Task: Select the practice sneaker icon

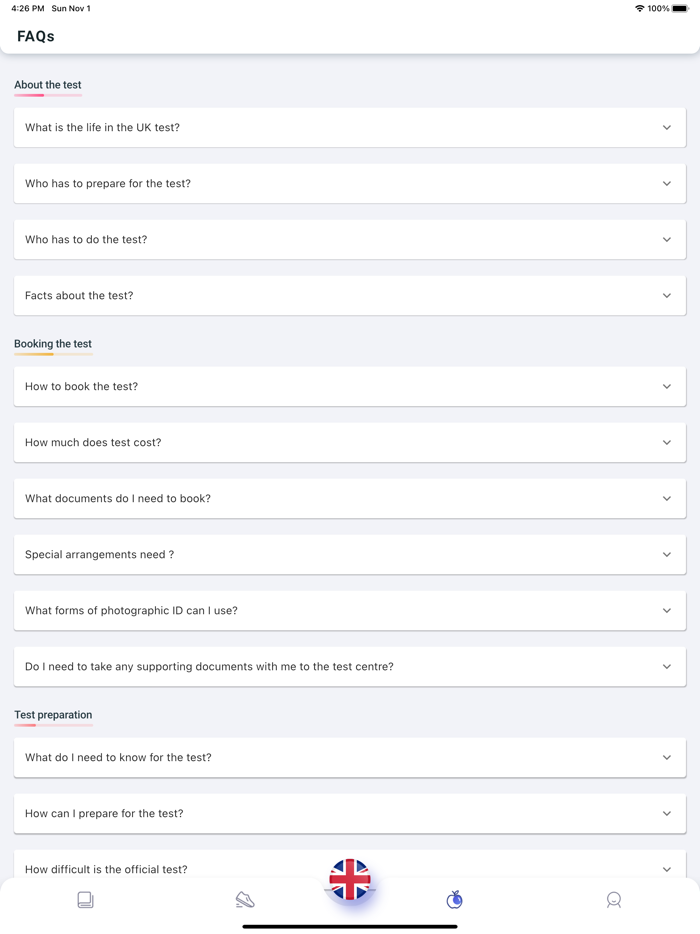Action: [245, 899]
